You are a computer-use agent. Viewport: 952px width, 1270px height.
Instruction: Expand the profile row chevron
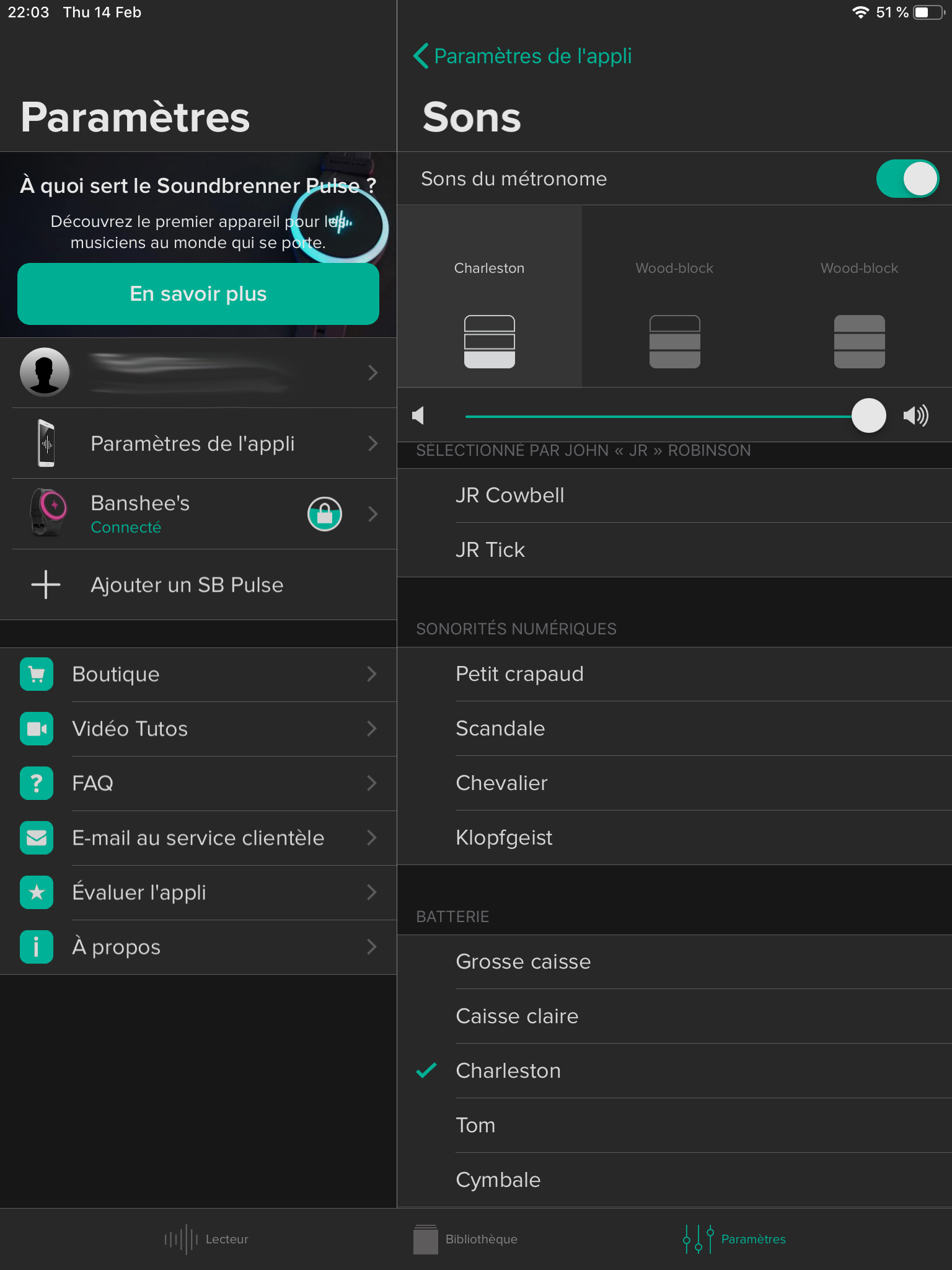point(372,373)
